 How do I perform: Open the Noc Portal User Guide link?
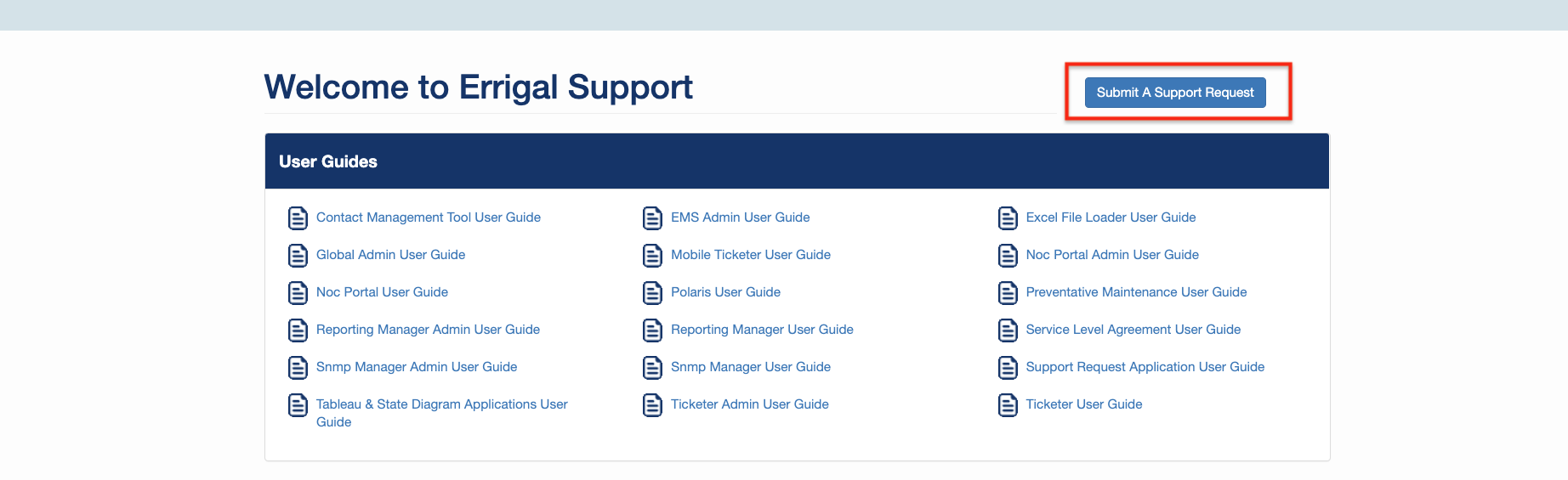pyautogui.click(x=382, y=292)
